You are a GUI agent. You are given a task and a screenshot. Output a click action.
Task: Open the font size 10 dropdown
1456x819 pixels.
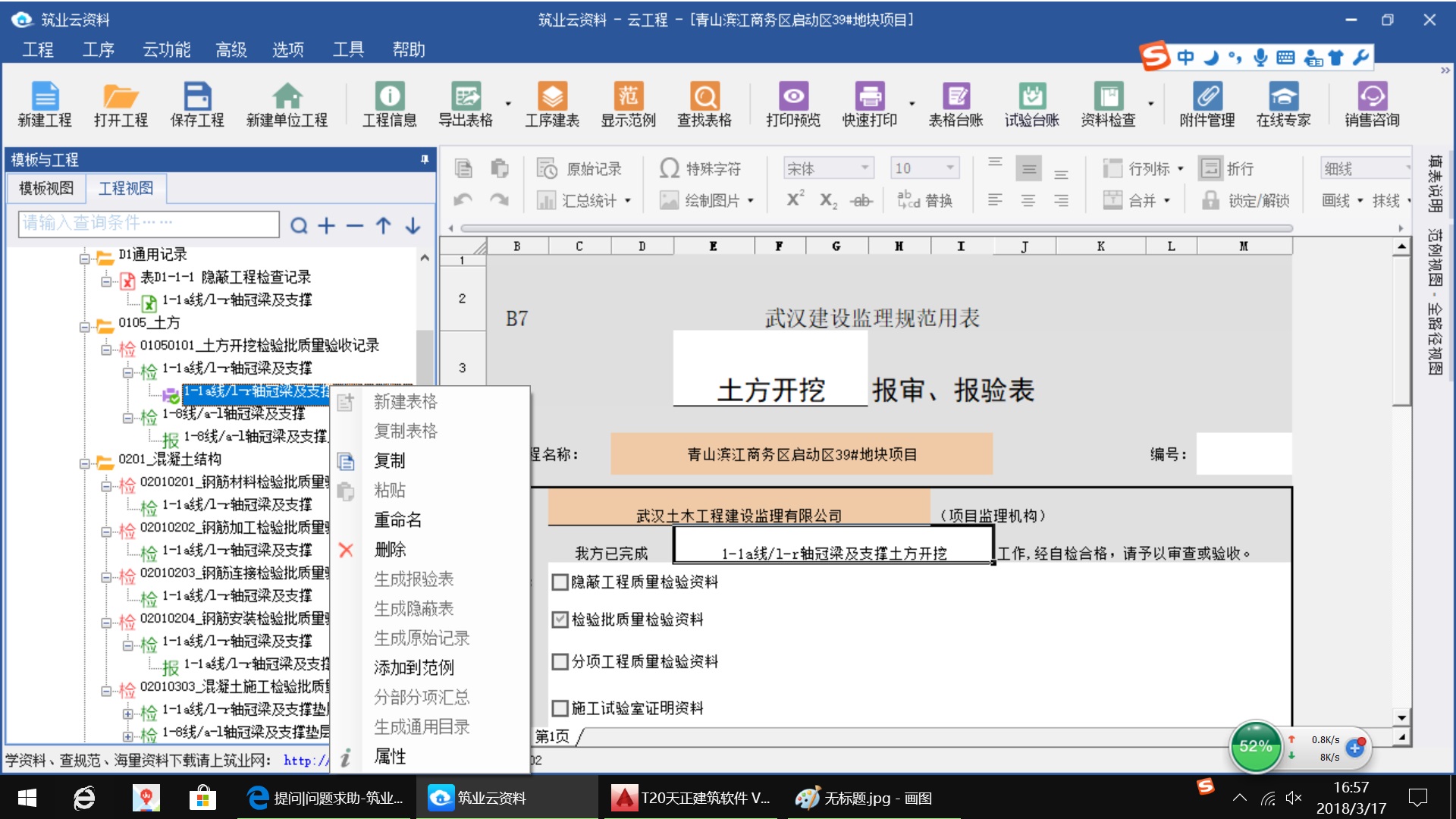949,168
